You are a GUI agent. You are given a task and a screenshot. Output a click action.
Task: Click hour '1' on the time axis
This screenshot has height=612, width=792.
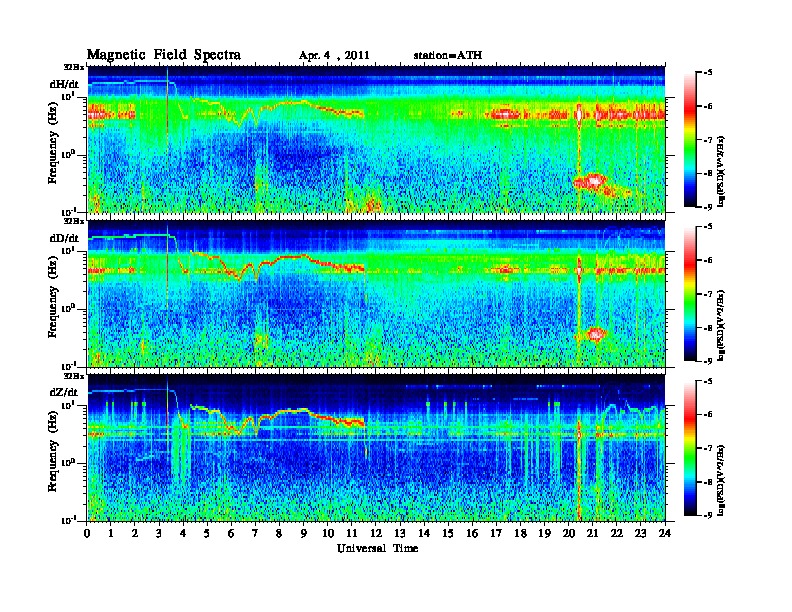coord(111,534)
